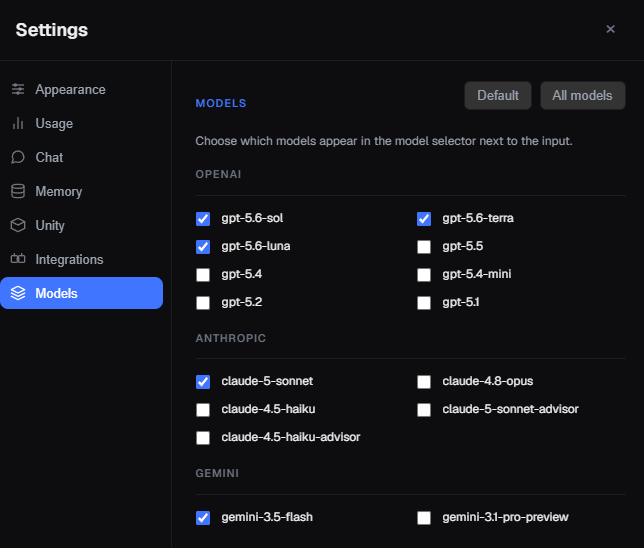Click the Usage bar chart icon
The height and width of the screenshot is (548, 644).
(x=18, y=123)
